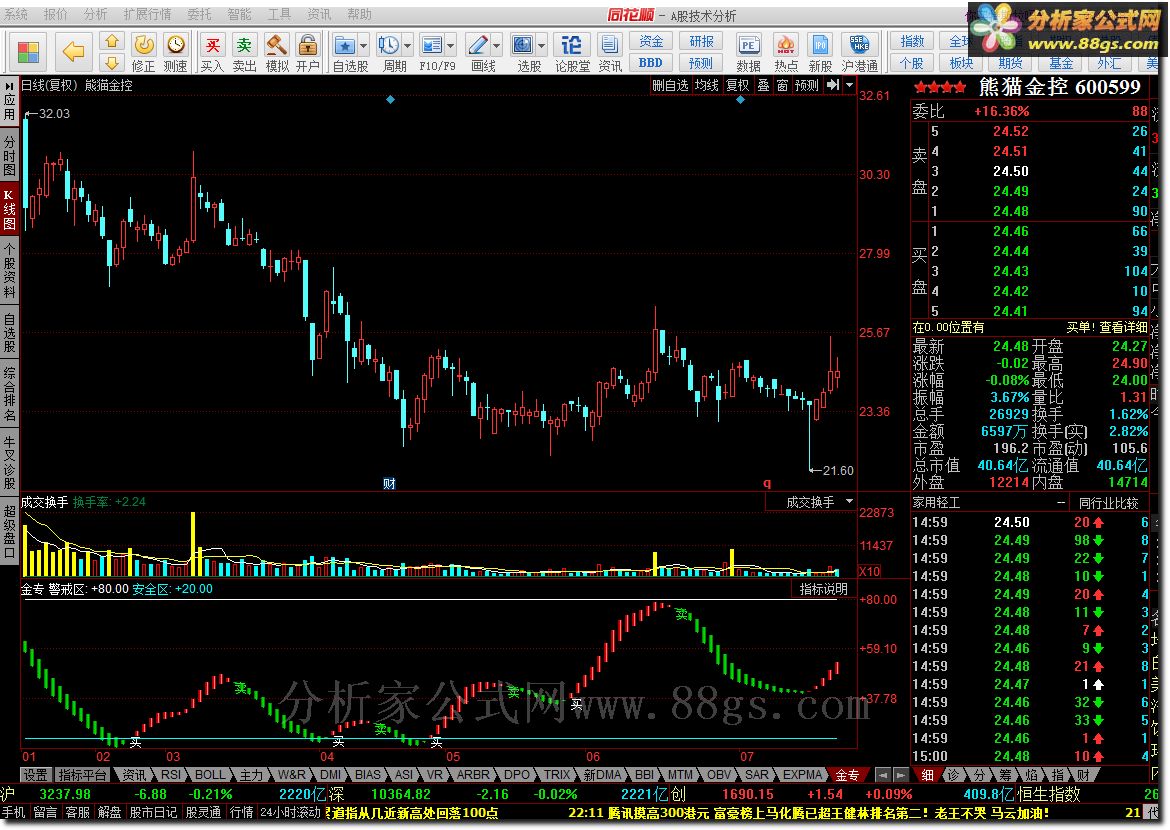Screen dimensions: 1170x830
Task: Click the 期货 futures button
Action: click(1010, 63)
